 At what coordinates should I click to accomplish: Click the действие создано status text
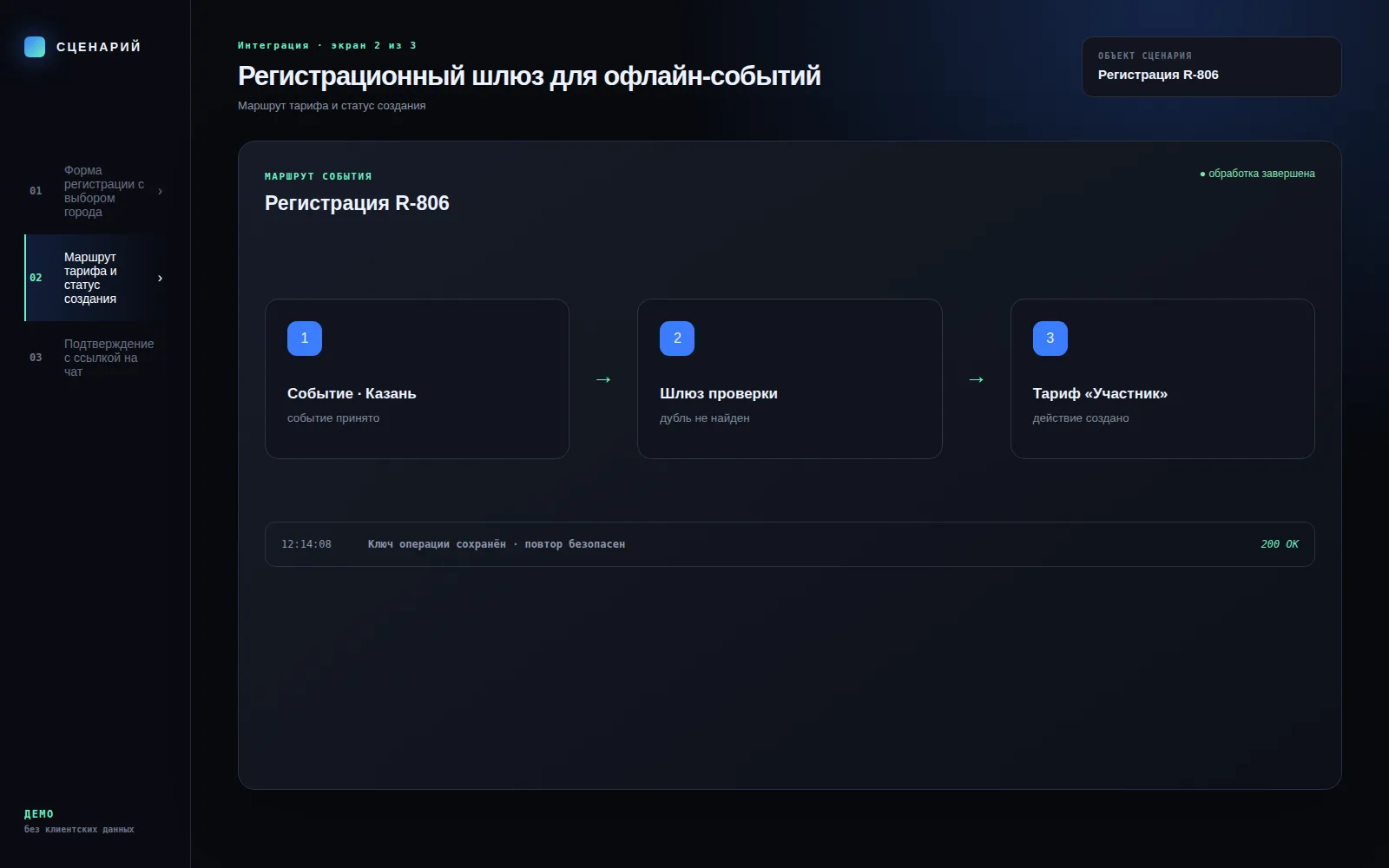1081,418
